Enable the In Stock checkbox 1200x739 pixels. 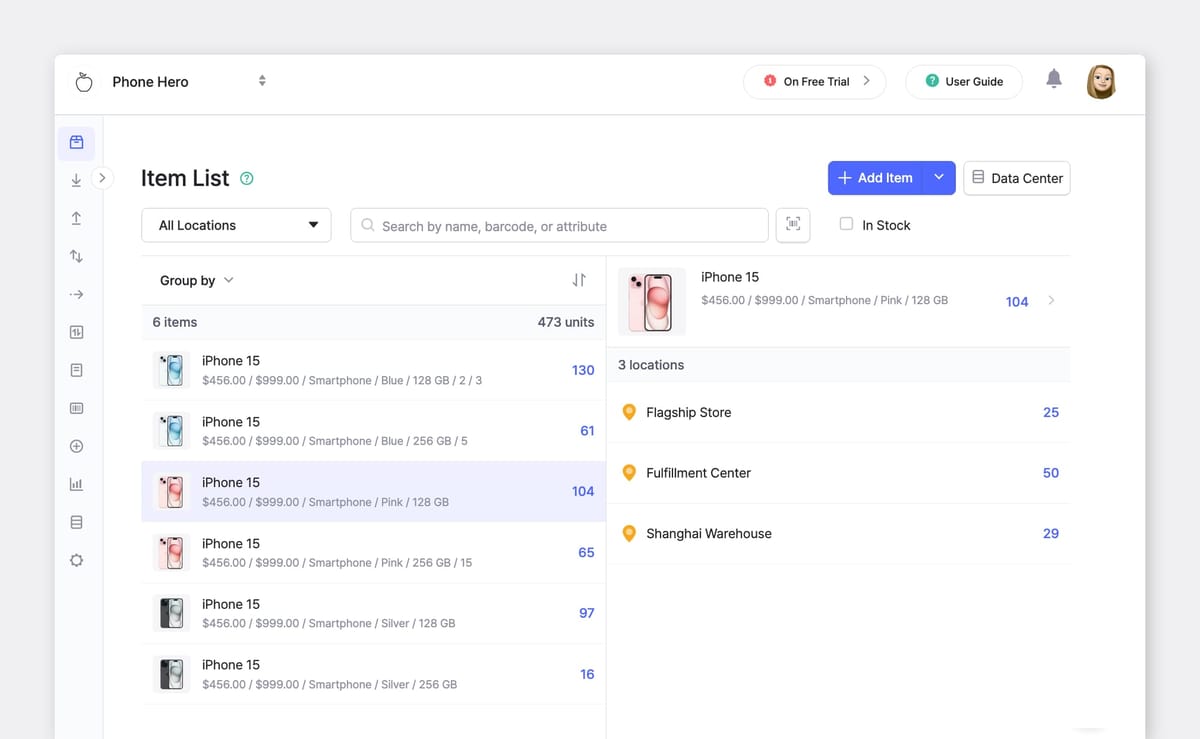click(846, 224)
